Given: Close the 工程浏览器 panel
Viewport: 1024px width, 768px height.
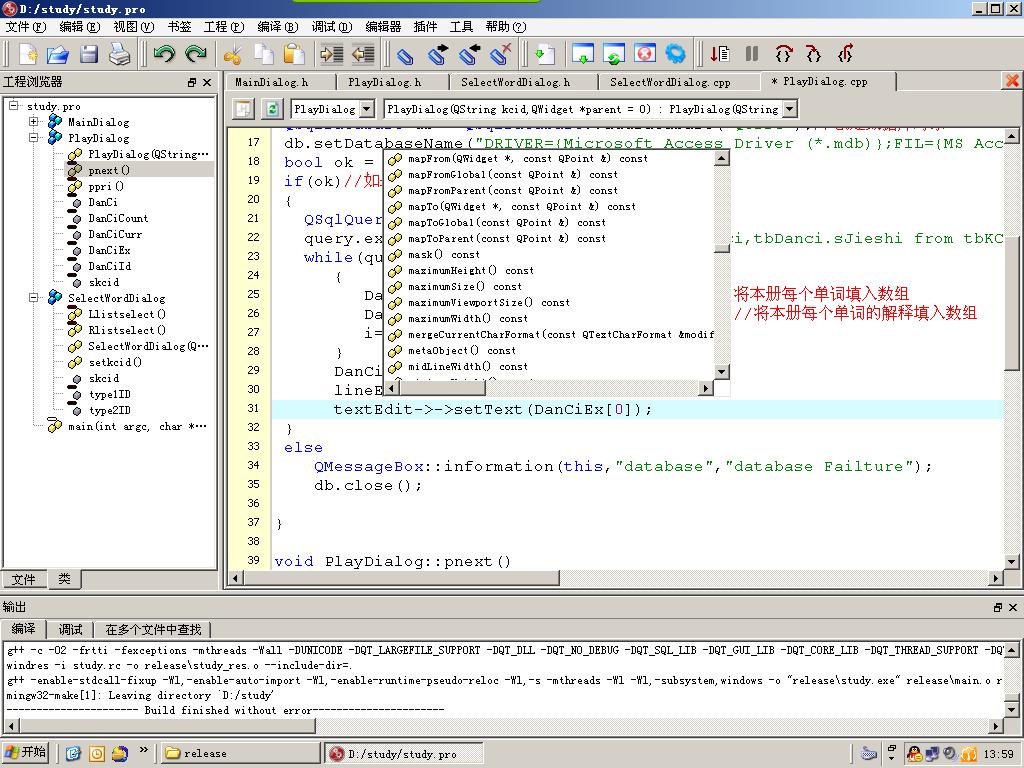Looking at the screenshot, I should (x=207, y=82).
